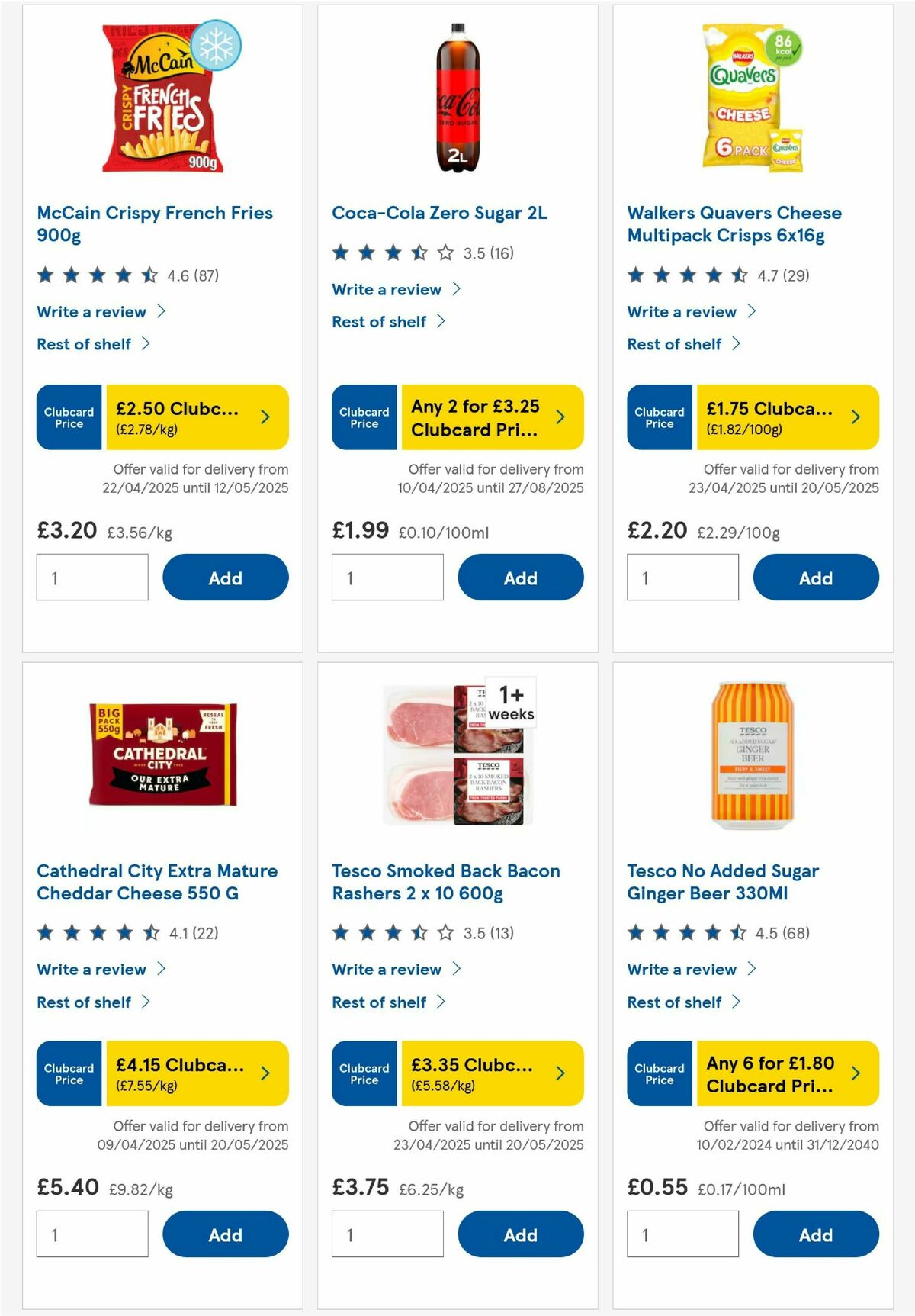Click the Clubcard Price badge for McCain fries

tap(68, 417)
